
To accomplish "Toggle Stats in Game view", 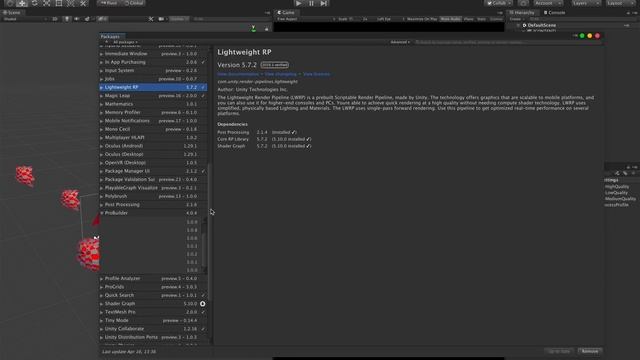I will click(482, 19).
